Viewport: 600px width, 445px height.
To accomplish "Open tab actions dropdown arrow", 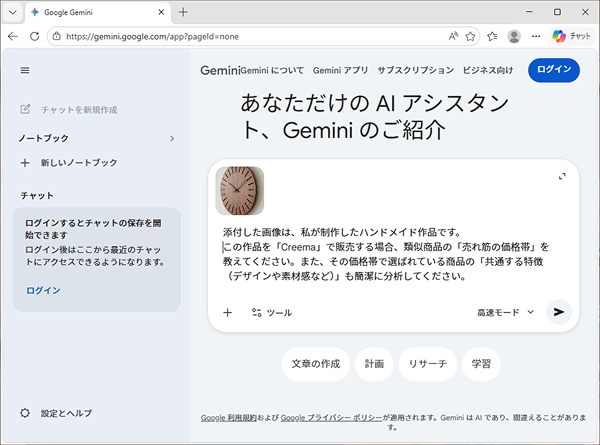I will click(x=13, y=12).
